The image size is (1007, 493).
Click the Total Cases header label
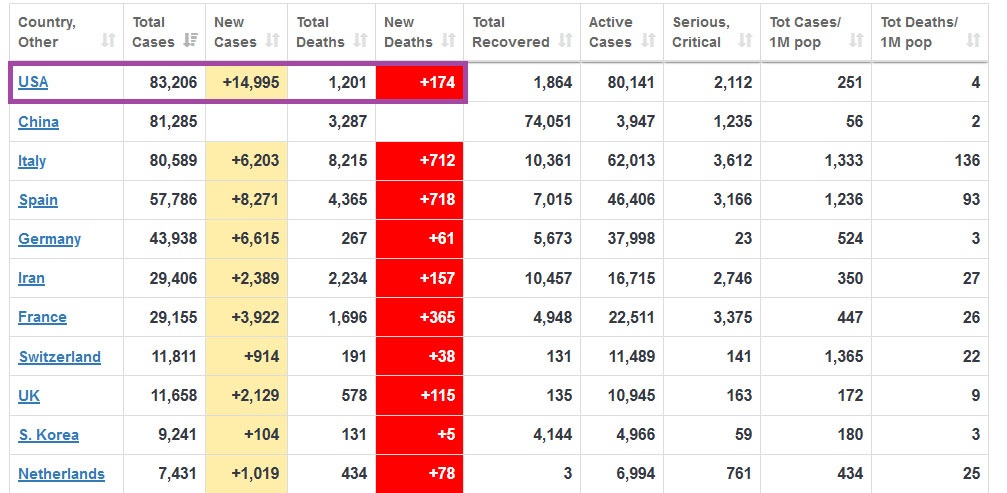click(153, 32)
